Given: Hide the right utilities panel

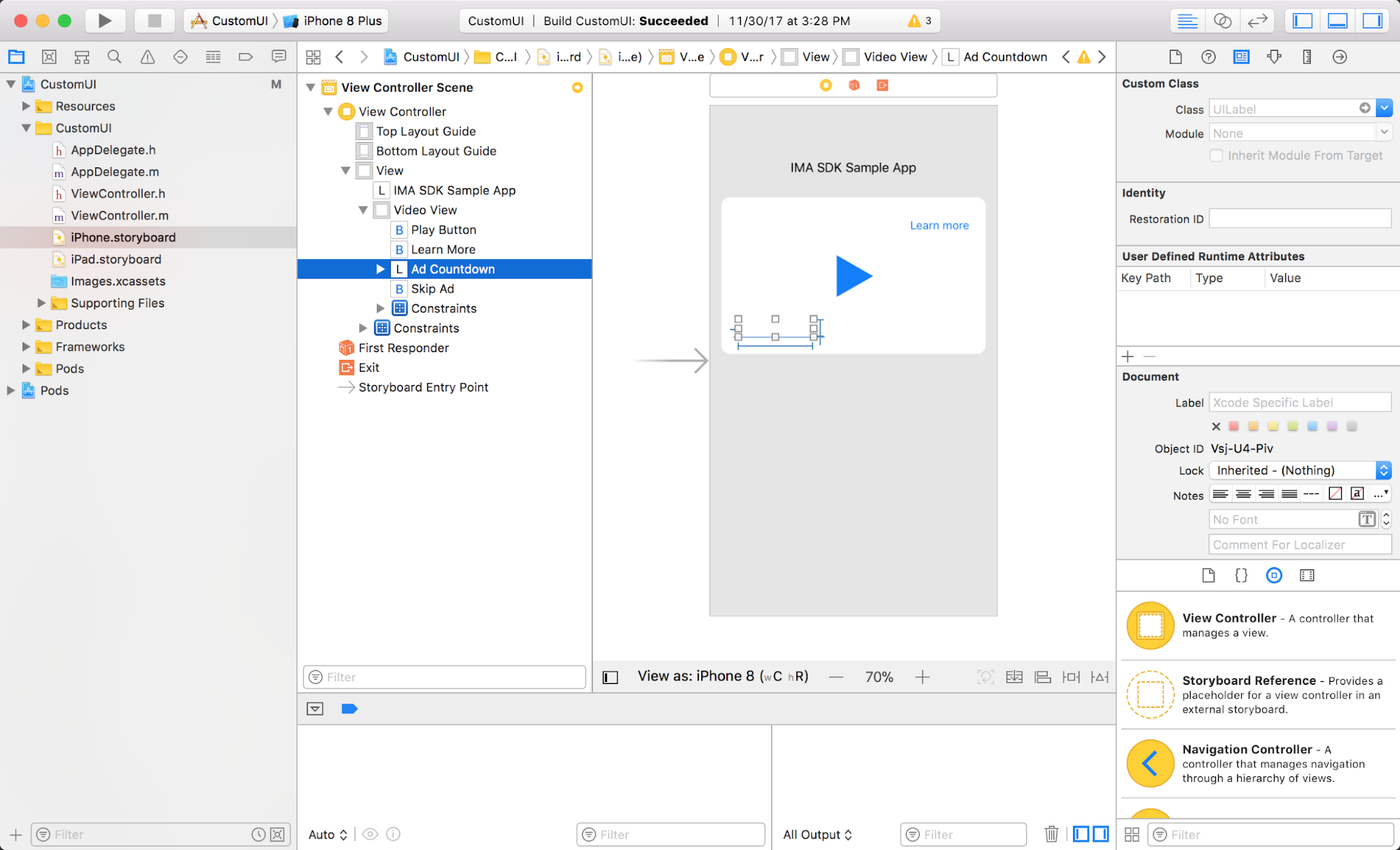Looking at the screenshot, I should click(1372, 20).
